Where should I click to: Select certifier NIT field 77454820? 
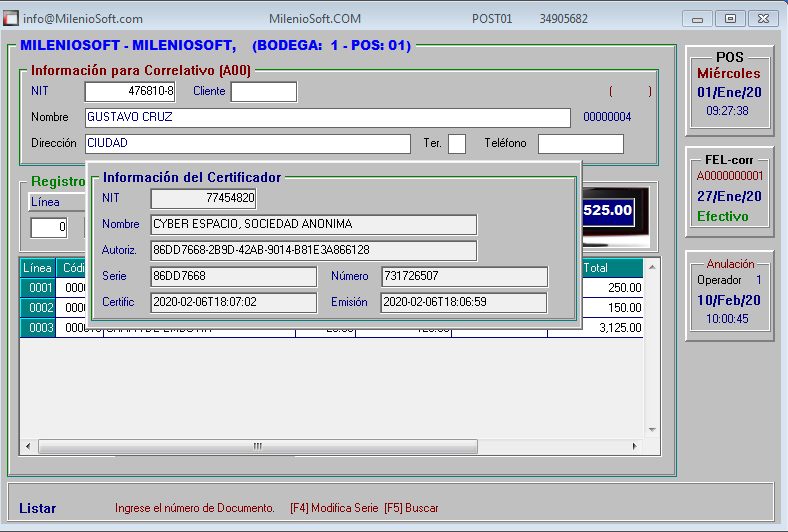click(204, 198)
